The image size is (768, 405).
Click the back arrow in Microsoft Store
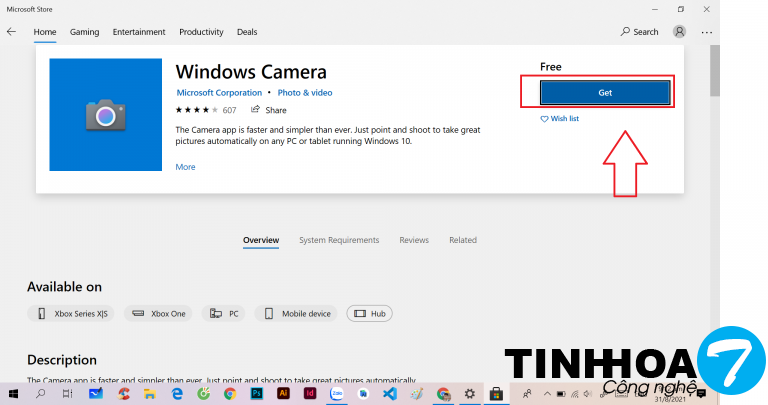point(12,32)
